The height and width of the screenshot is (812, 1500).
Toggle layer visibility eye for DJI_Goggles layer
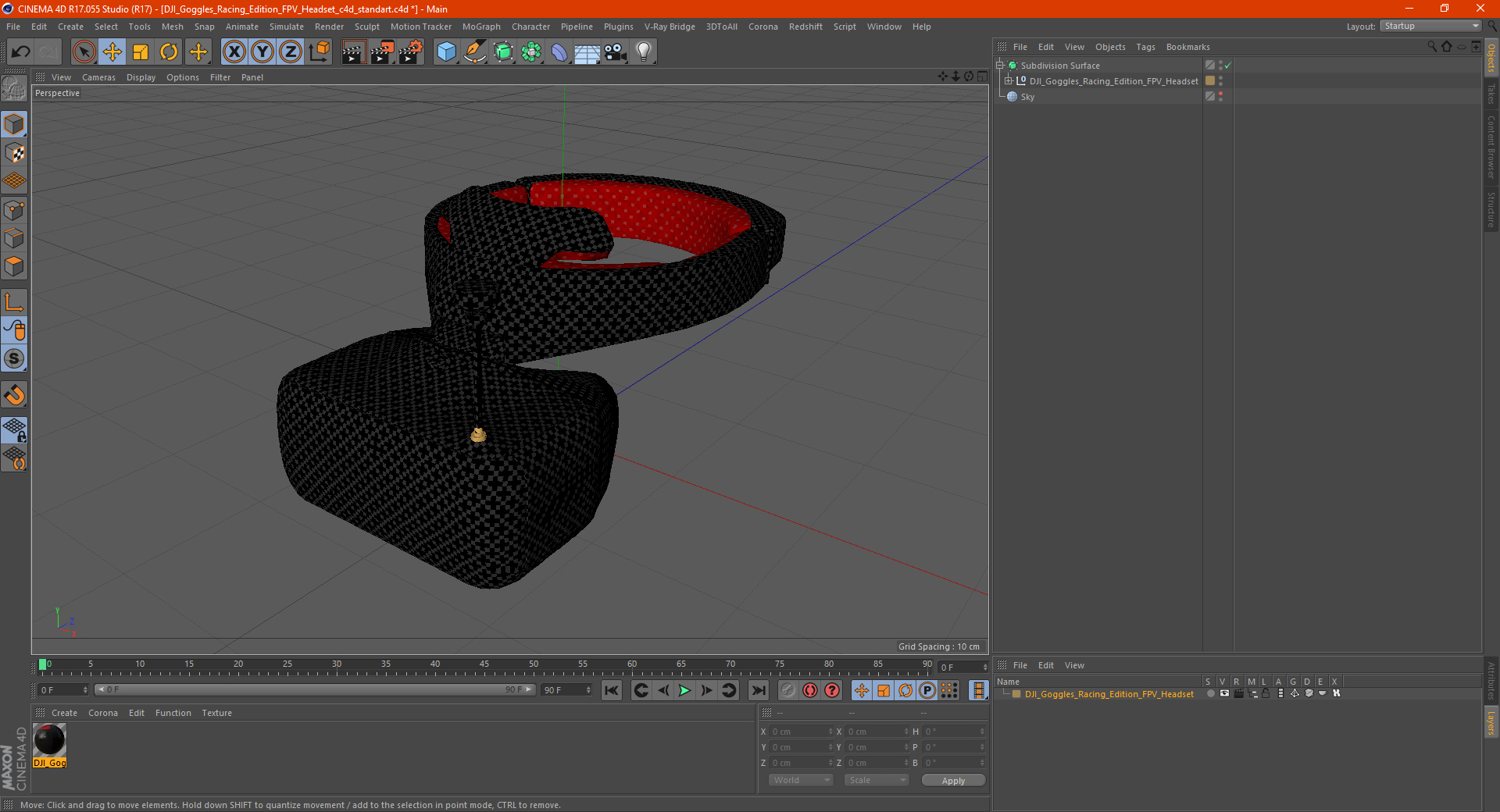tap(1224, 693)
